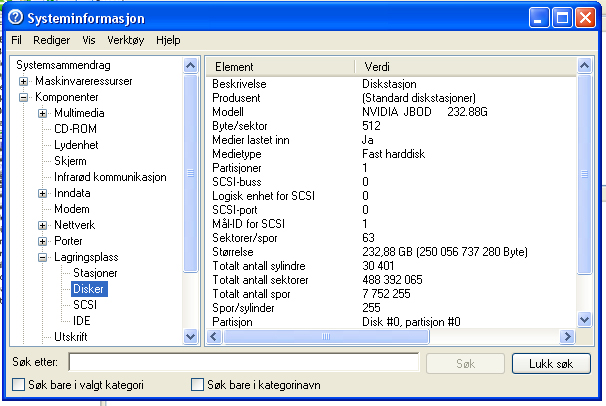Click tree pane scroll-up arrow
Screen dimensions: 606x406
click(191, 66)
